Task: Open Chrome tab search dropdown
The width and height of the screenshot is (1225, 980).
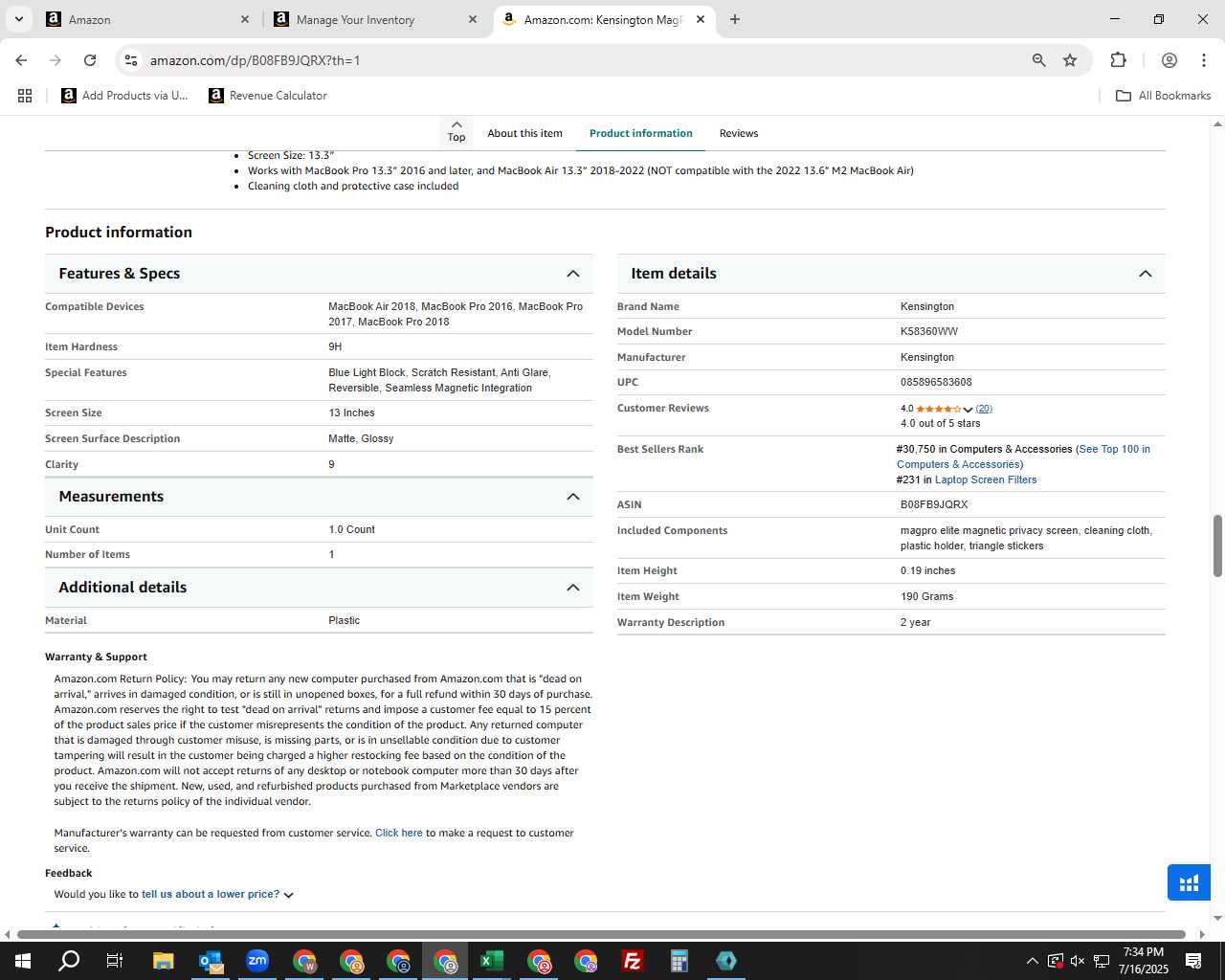Action: (x=19, y=19)
